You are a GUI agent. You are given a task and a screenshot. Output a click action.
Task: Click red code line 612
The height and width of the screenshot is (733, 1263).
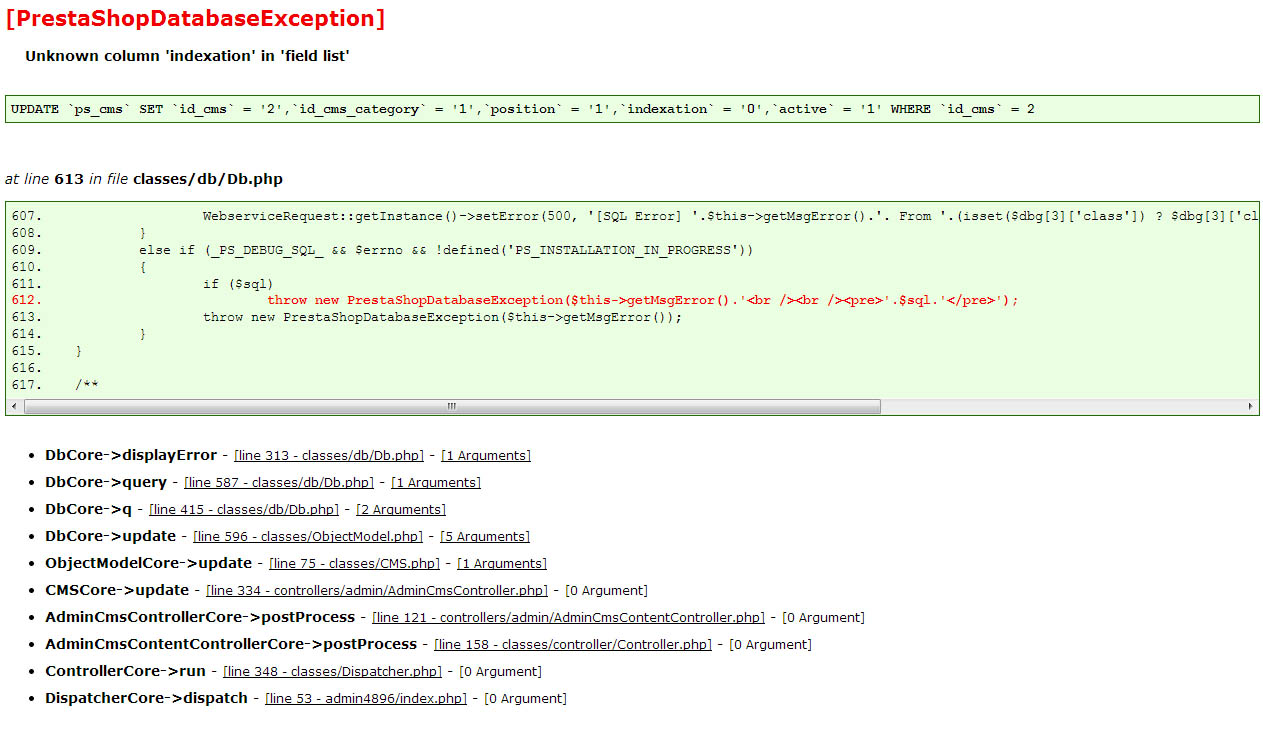643,300
